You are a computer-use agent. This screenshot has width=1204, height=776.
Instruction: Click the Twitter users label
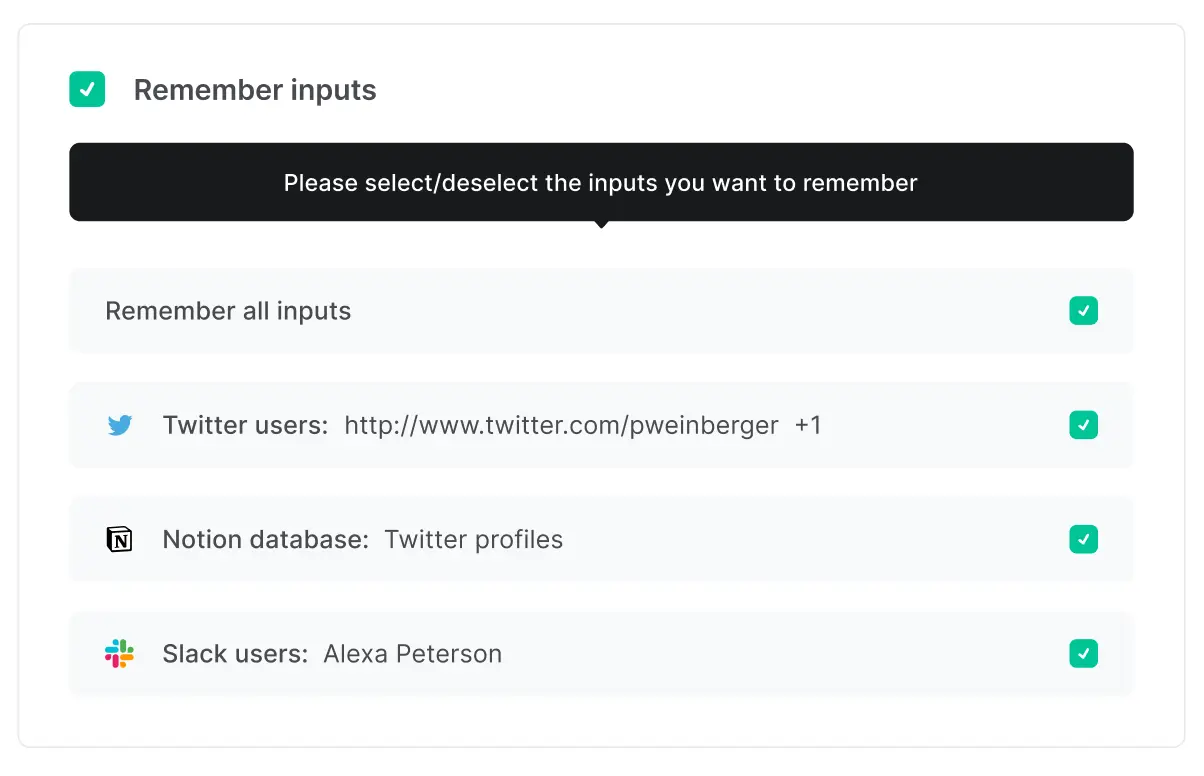(x=245, y=426)
